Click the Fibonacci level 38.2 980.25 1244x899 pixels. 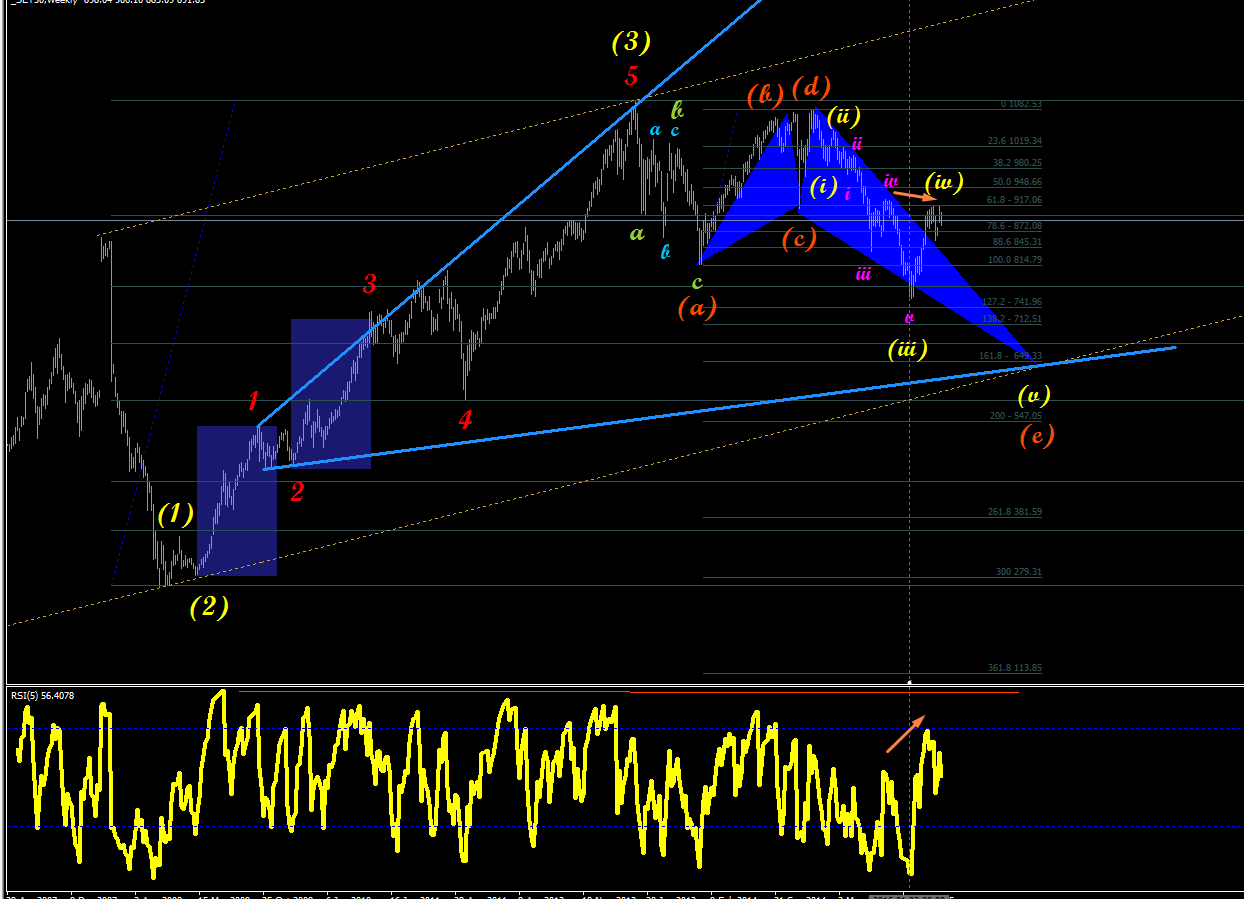tap(1017, 162)
